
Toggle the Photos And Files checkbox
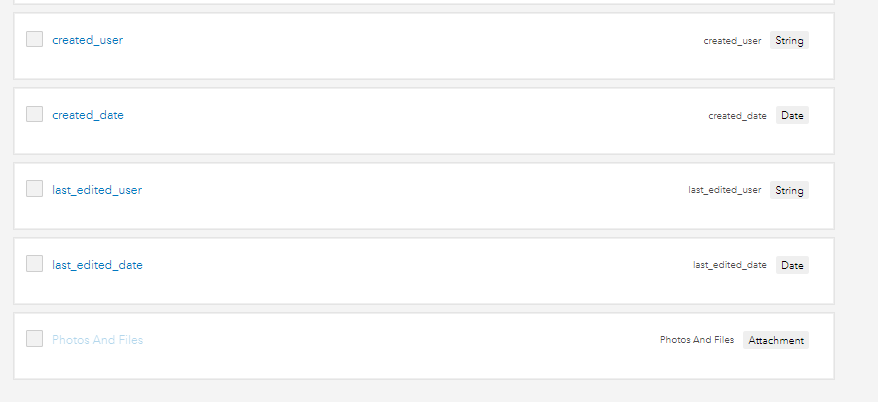(x=35, y=339)
